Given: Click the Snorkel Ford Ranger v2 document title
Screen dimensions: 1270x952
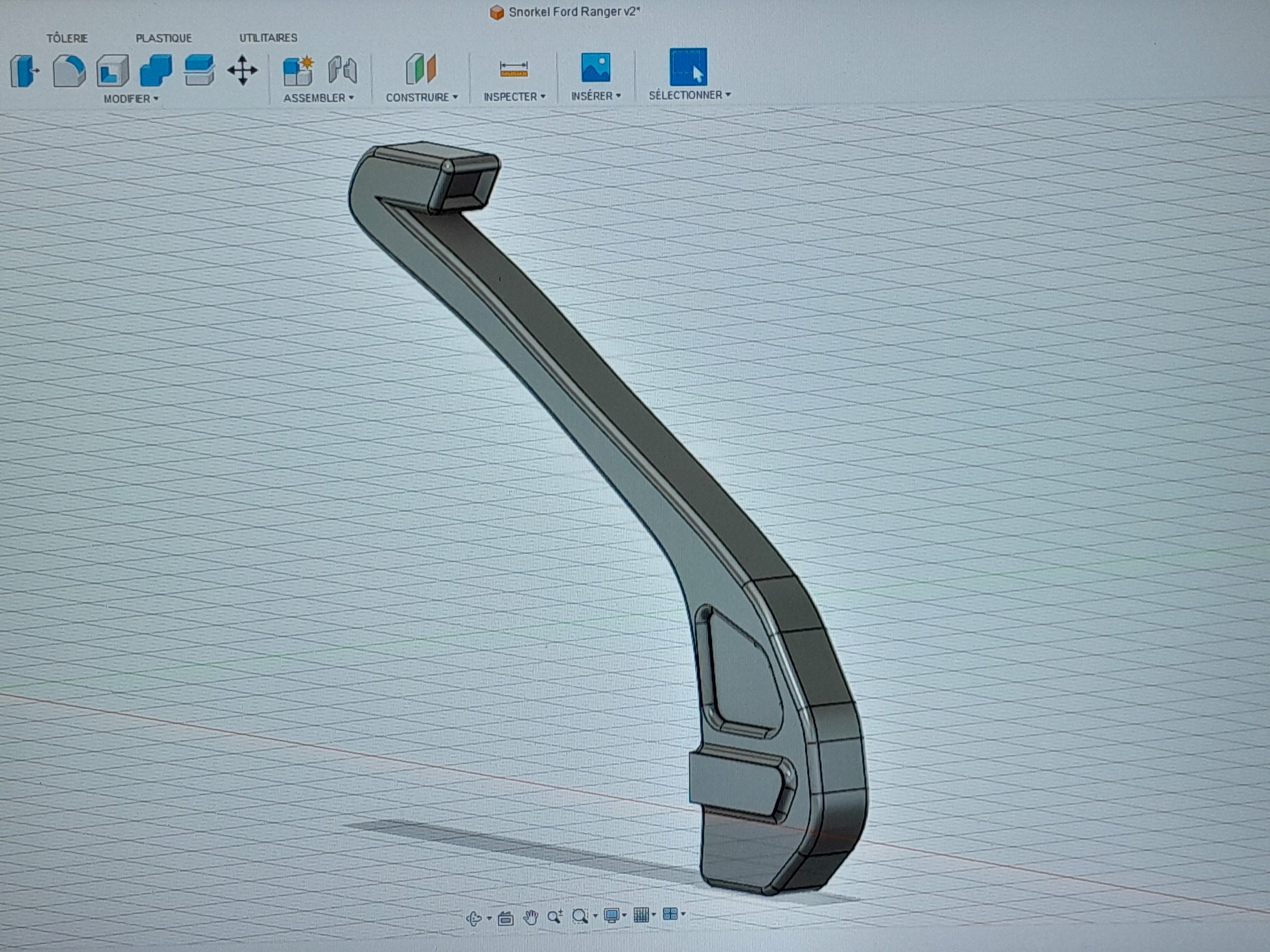Looking at the screenshot, I should click(574, 11).
